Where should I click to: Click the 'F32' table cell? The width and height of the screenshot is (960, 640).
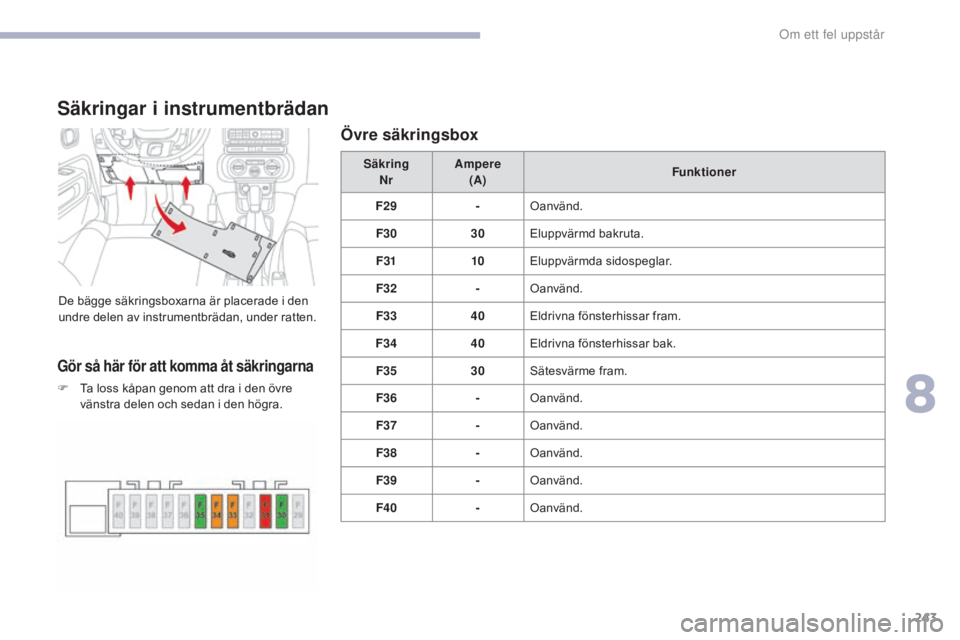coord(386,288)
